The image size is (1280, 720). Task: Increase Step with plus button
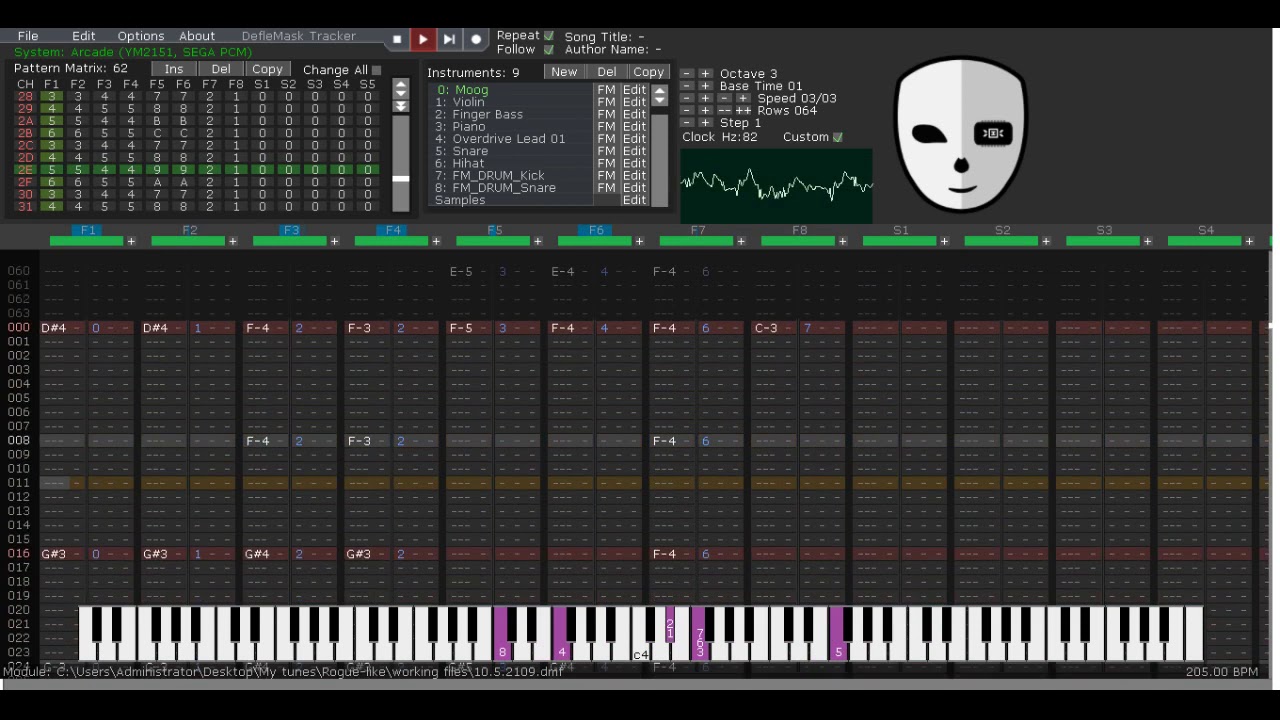705,123
